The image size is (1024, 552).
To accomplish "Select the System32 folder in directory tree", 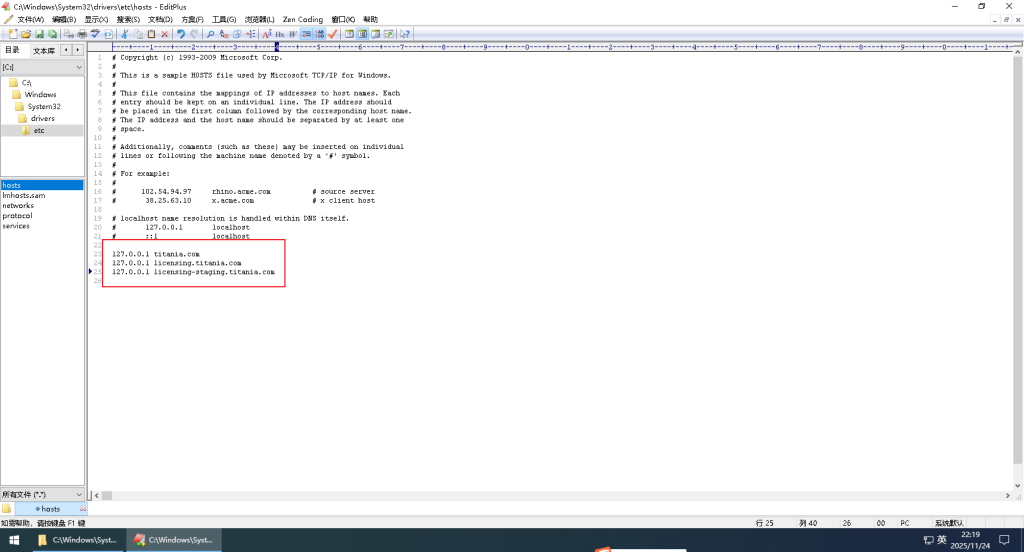I will pos(43,106).
